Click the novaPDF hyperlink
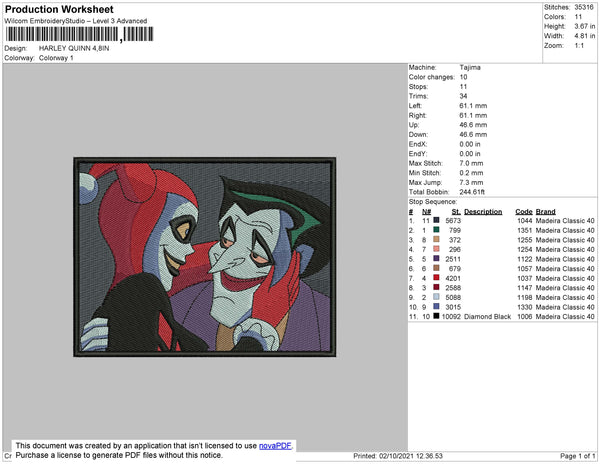Viewport: 600px width, 464px height. click(x=277, y=445)
